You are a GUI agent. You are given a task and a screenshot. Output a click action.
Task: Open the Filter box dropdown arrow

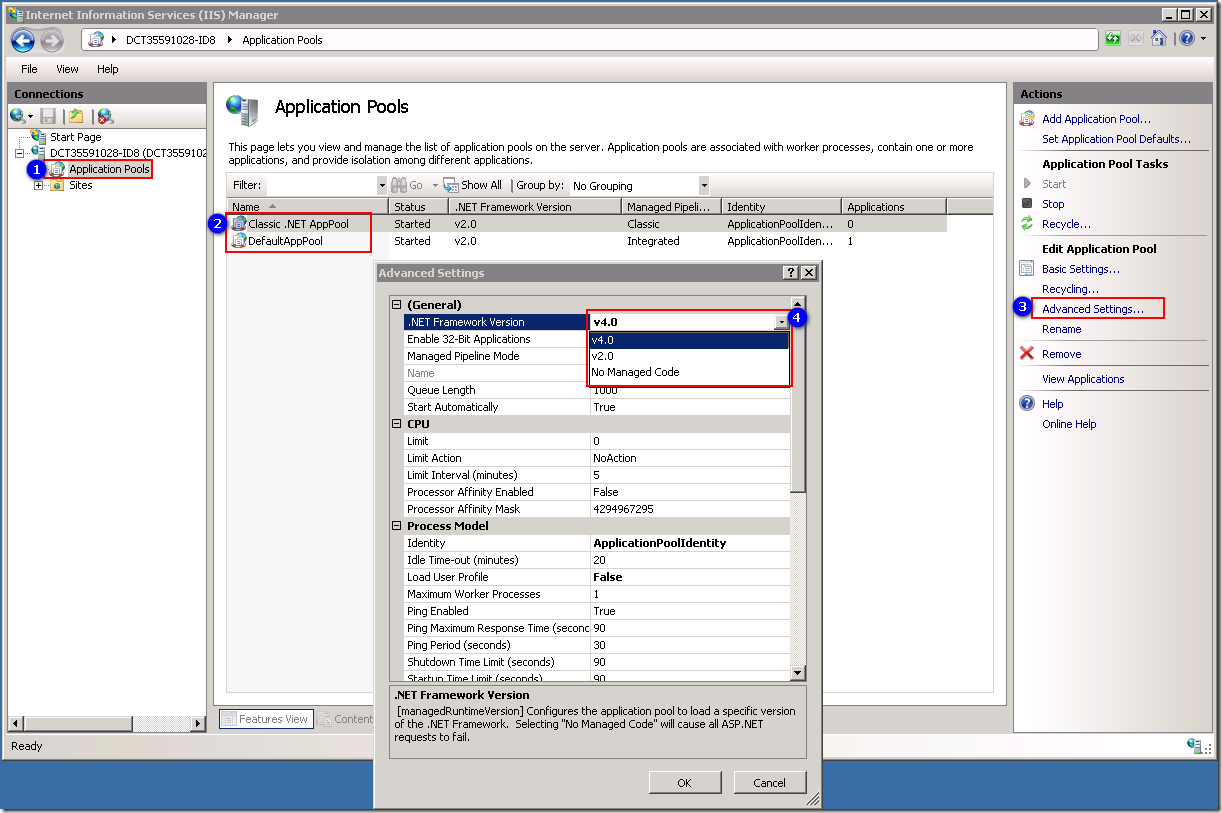[382, 185]
